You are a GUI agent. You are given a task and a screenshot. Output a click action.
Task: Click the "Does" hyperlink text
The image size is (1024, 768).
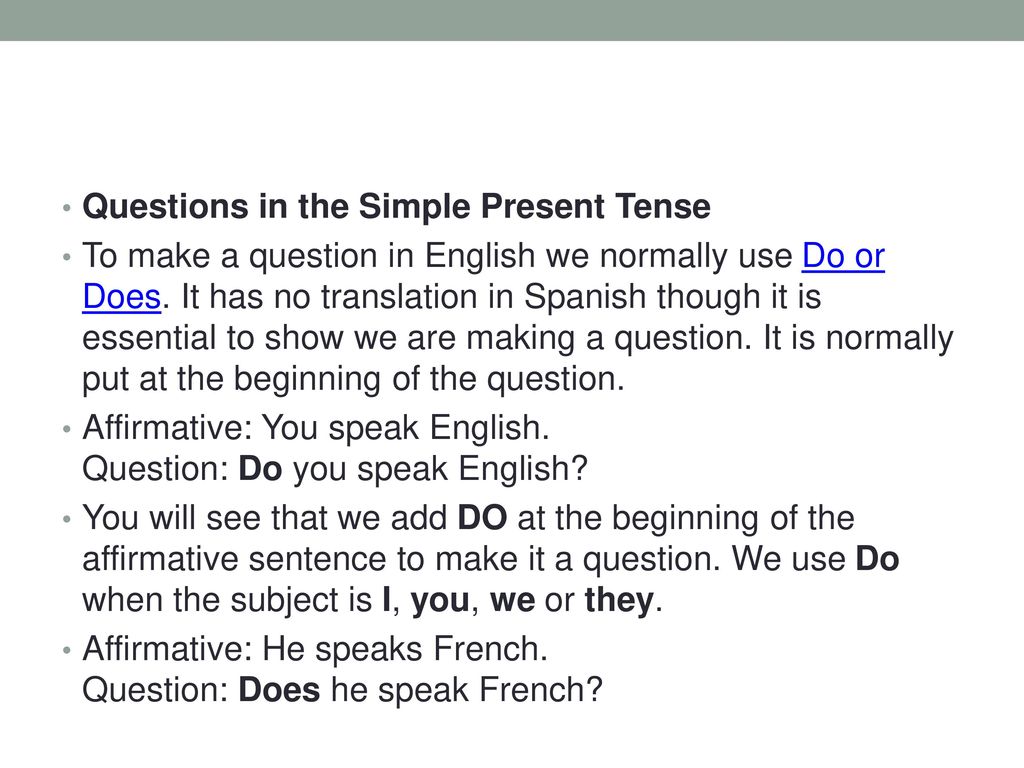click(x=121, y=297)
